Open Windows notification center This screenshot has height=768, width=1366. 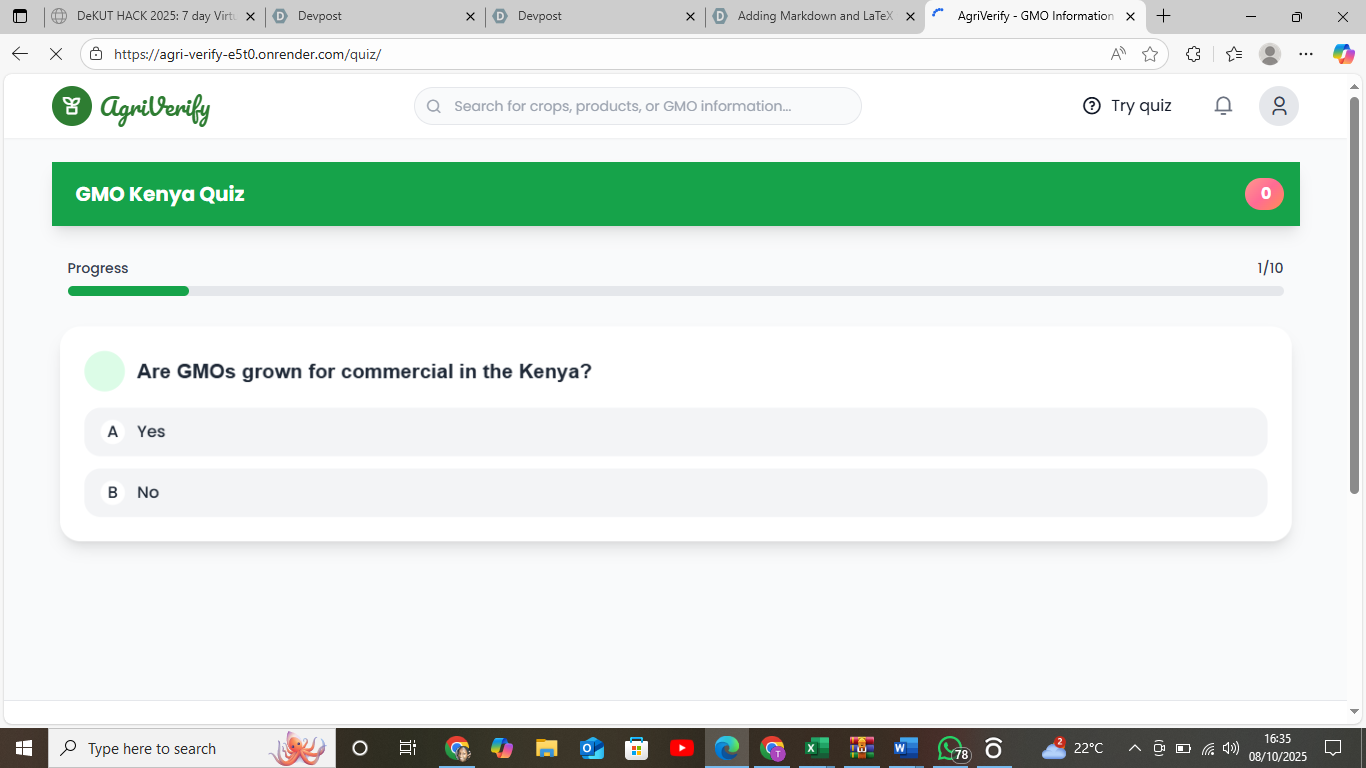pos(1333,748)
